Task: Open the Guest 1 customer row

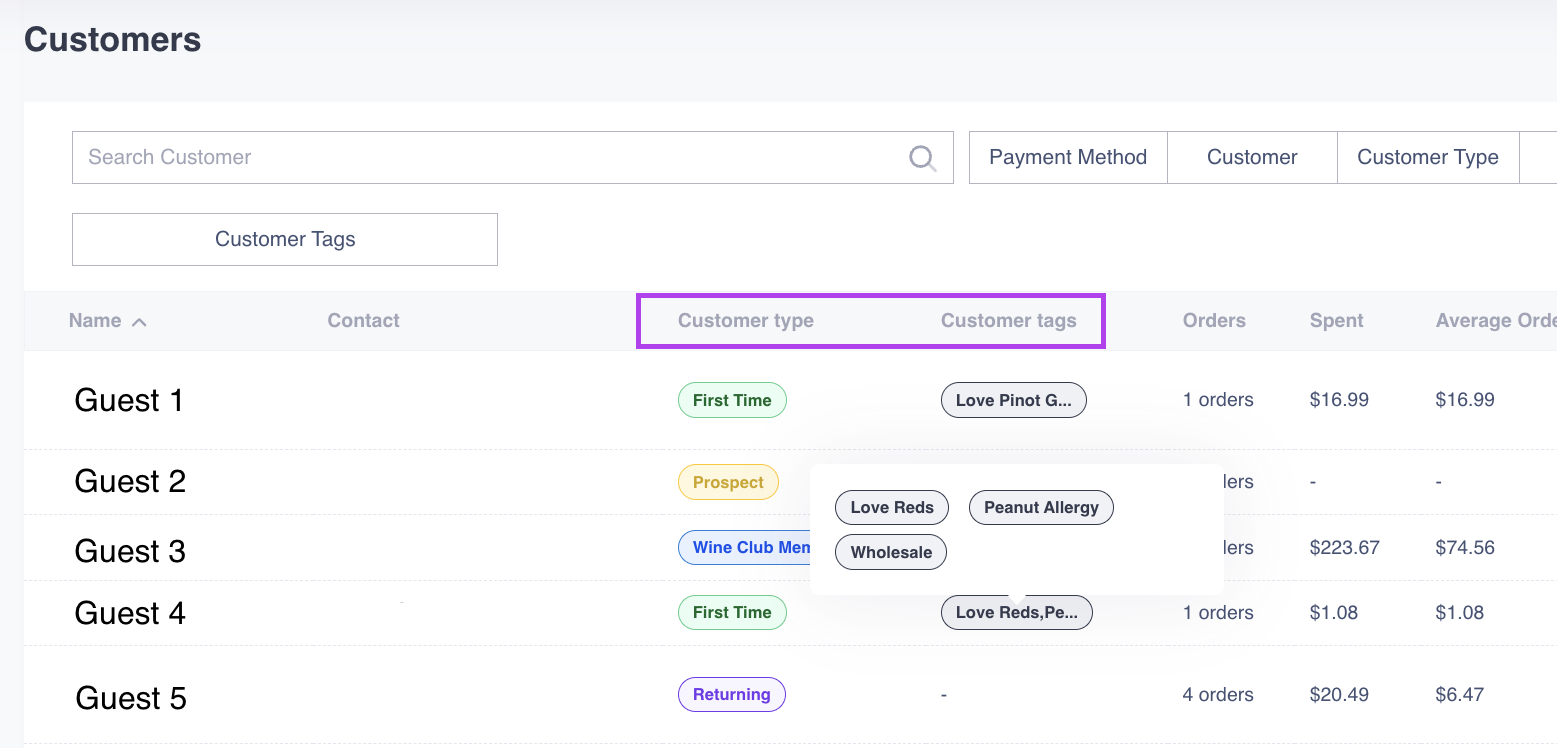Action: pos(129,401)
